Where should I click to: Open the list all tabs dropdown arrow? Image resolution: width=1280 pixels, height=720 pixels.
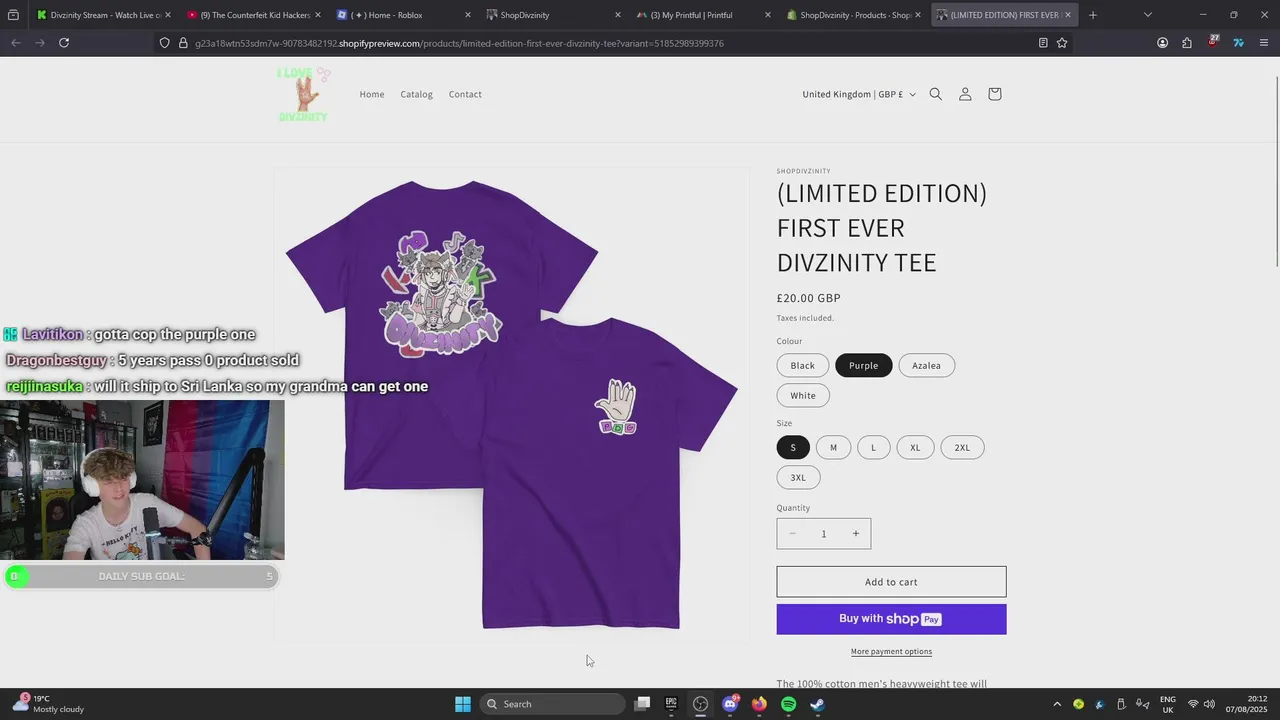1147,15
